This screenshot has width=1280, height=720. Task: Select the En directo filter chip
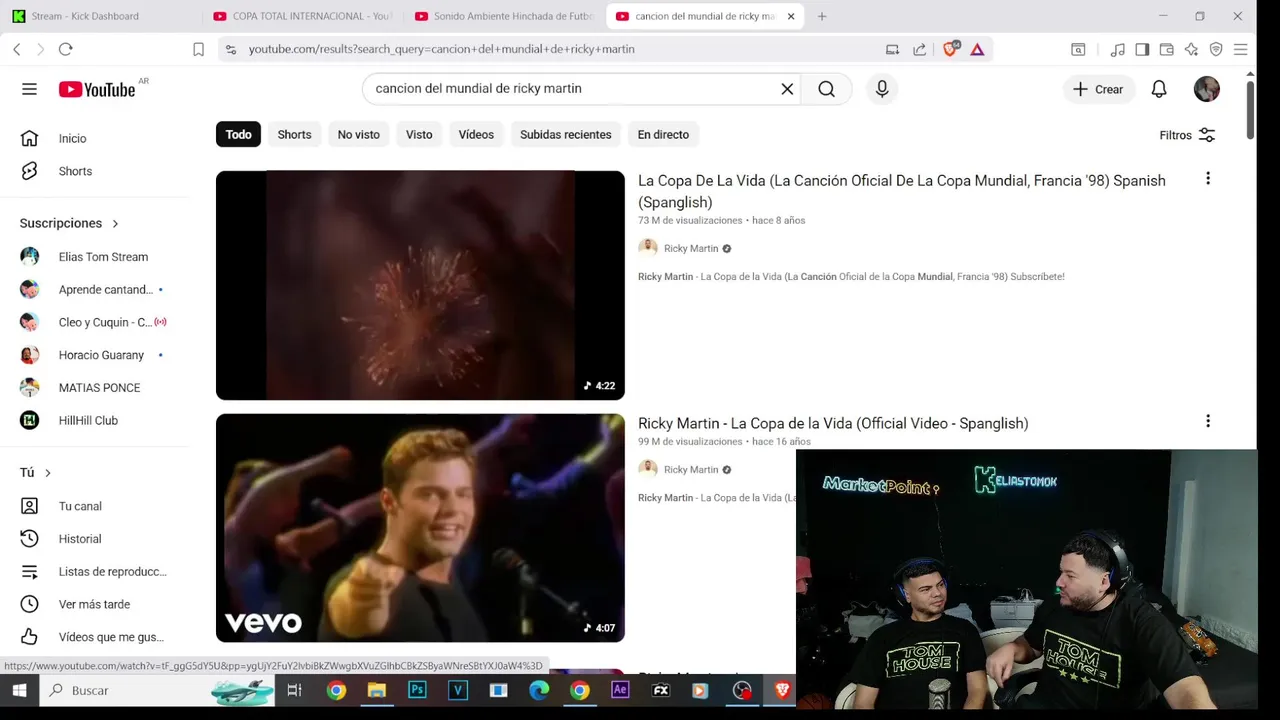tap(663, 134)
